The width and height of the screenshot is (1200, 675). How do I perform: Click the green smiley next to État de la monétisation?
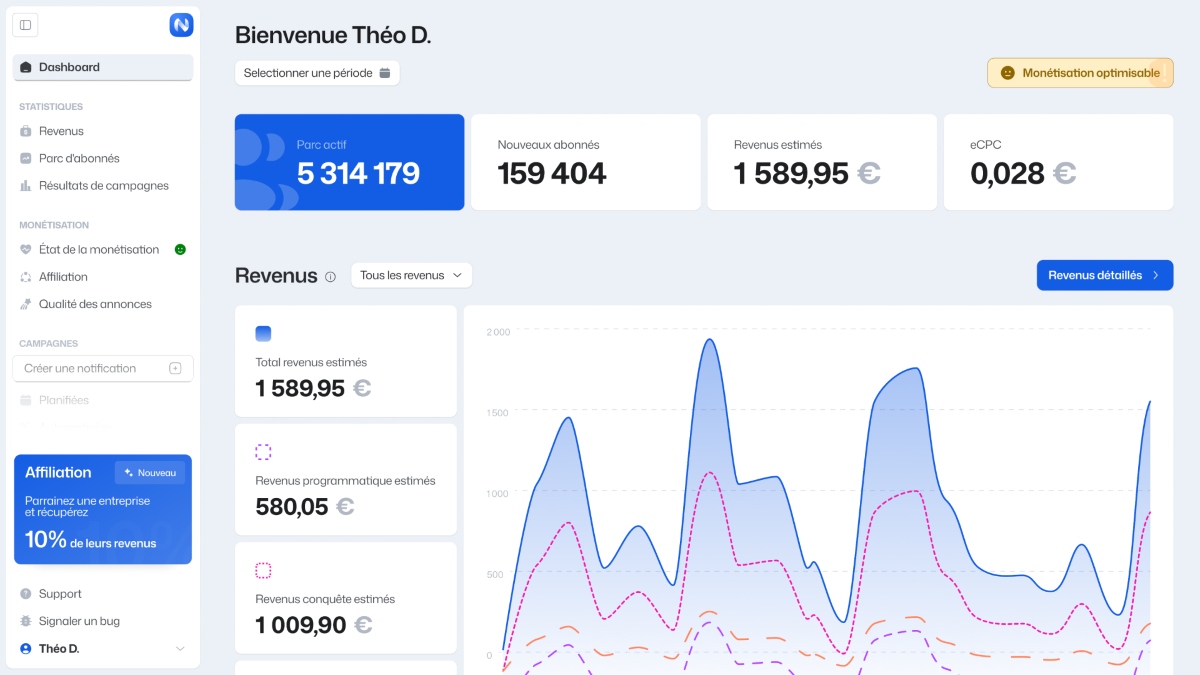pos(180,249)
